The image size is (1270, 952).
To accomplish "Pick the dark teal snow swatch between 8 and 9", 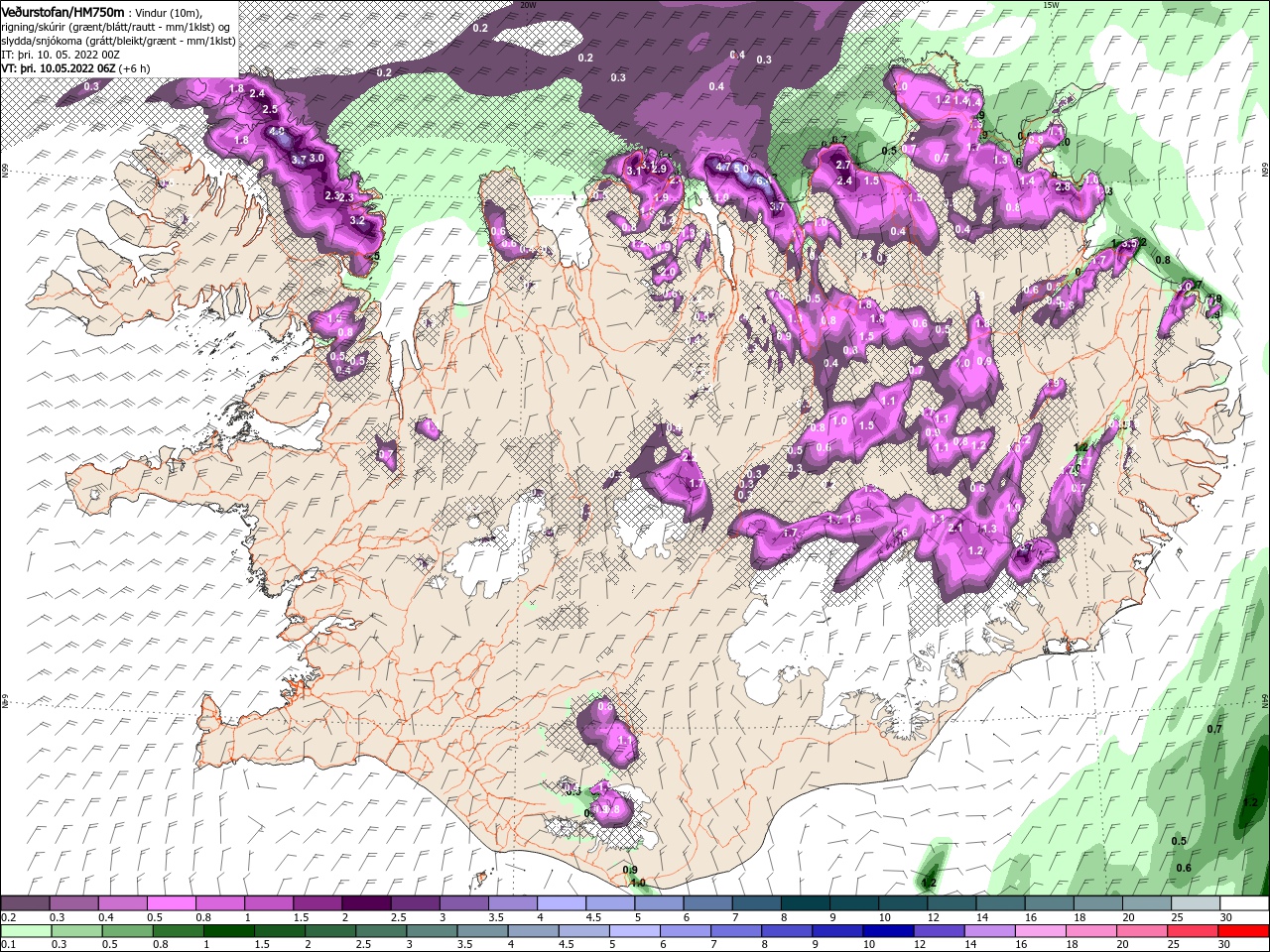I will coord(806,903).
